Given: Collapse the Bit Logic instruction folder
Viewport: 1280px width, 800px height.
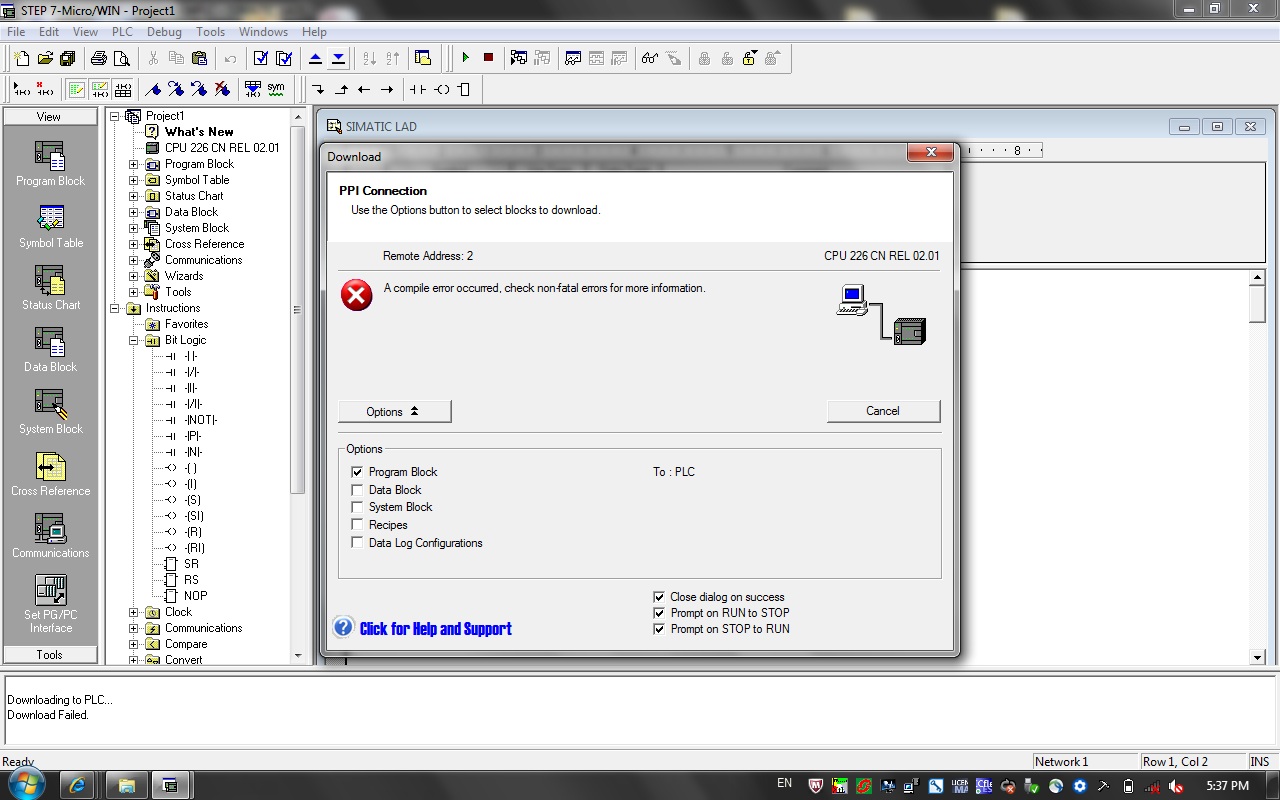Looking at the screenshot, I should tap(134, 340).
